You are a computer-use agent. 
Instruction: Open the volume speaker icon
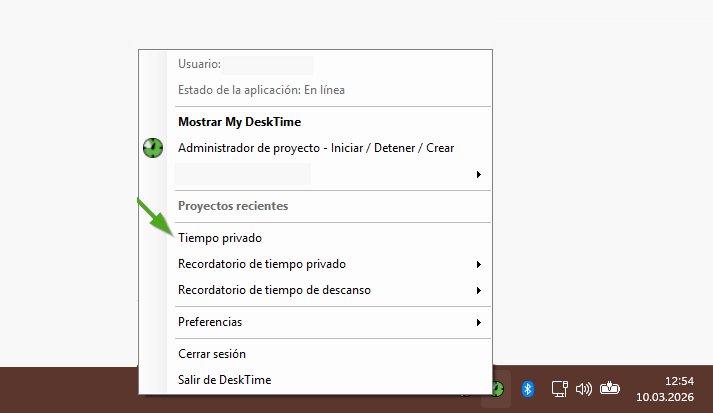coord(585,388)
